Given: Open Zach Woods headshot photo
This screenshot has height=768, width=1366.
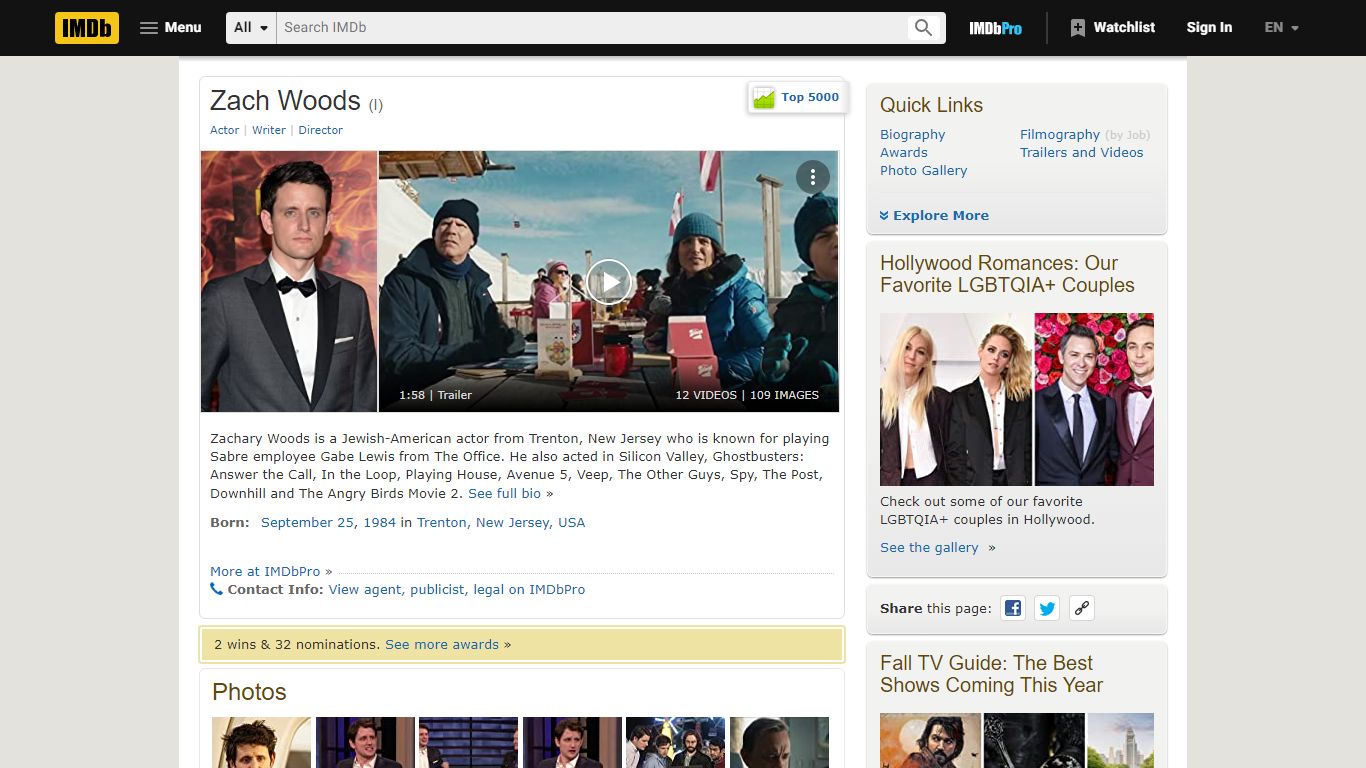Looking at the screenshot, I should 289,281.
